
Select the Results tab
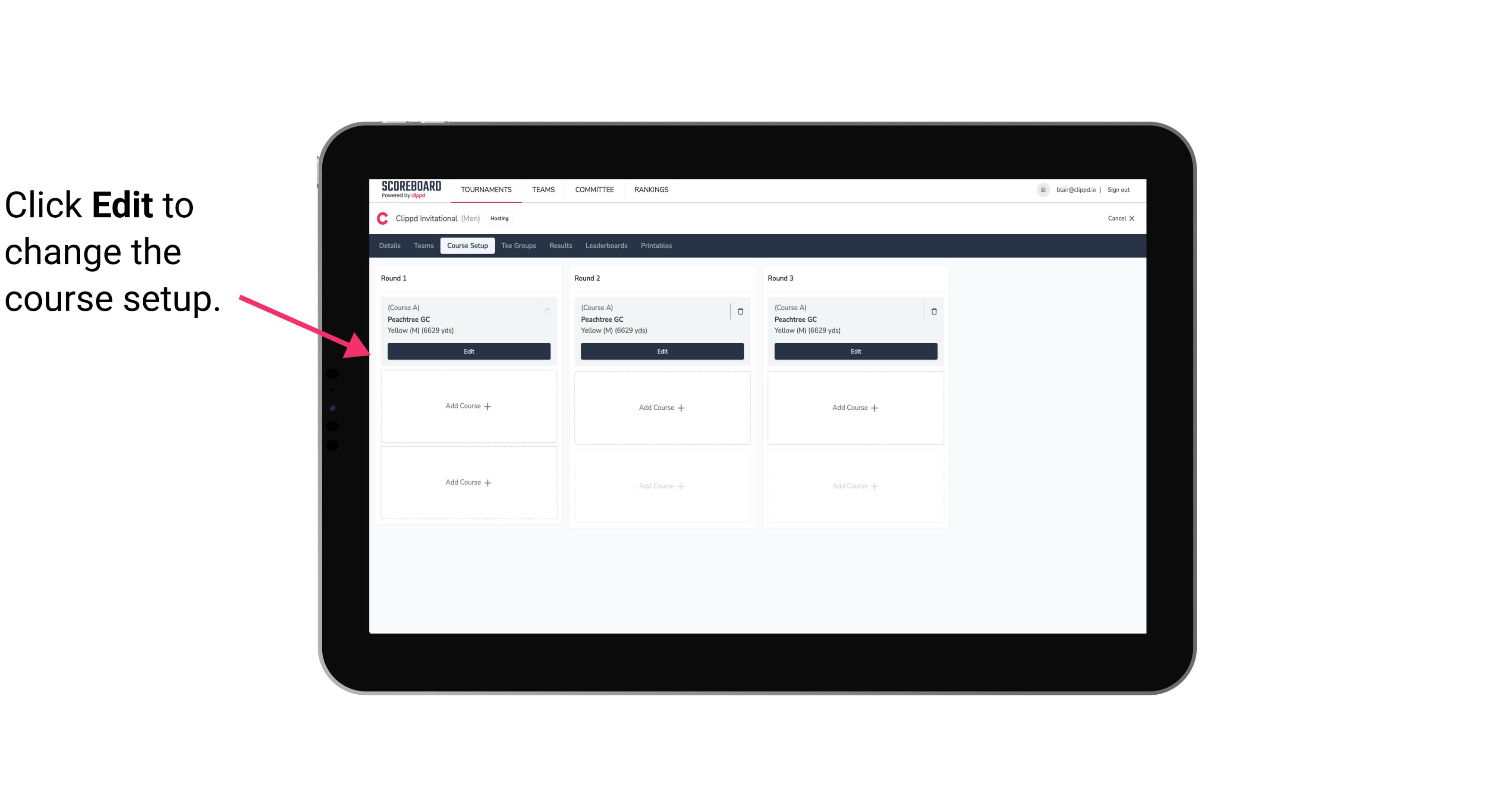pos(561,245)
